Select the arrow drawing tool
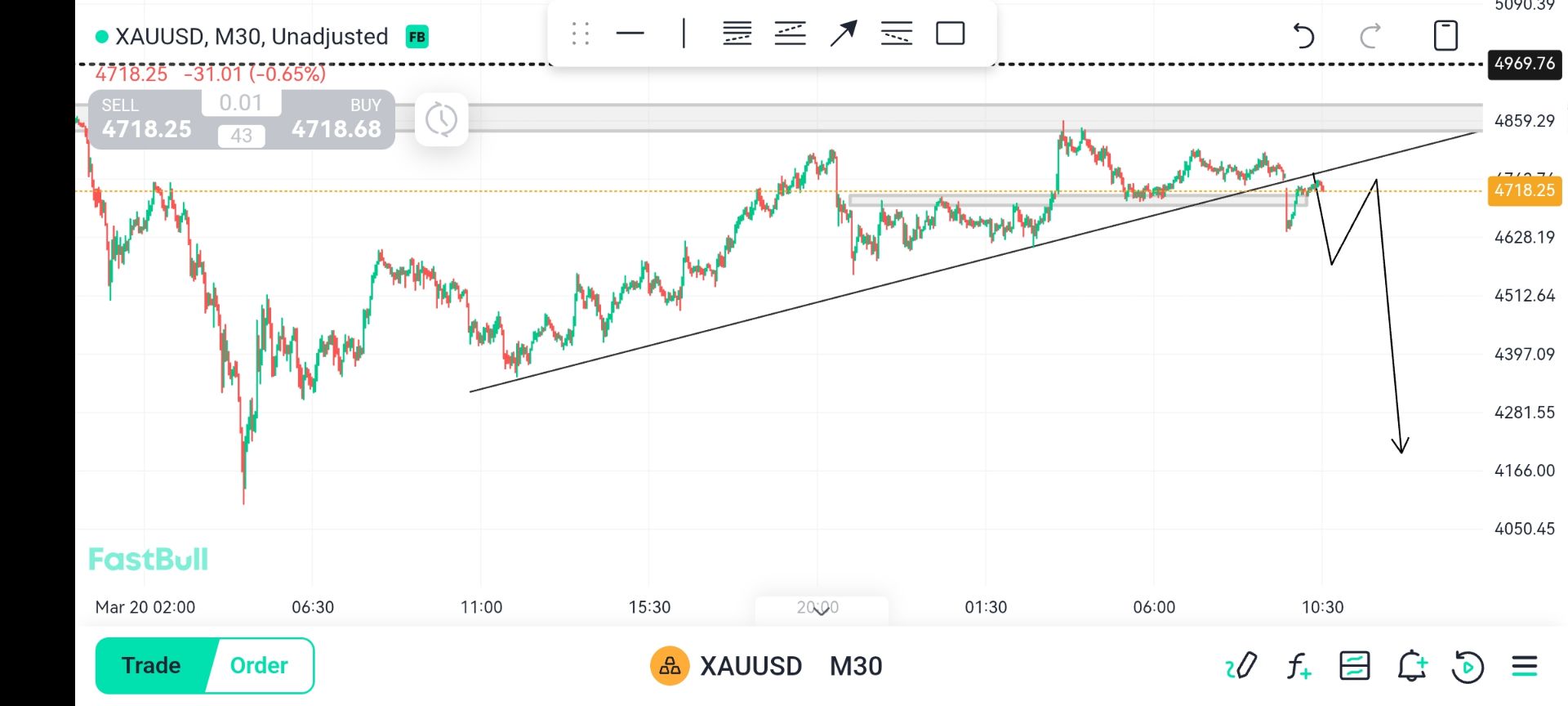This screenshot has height=706, width=1568. 843,34
